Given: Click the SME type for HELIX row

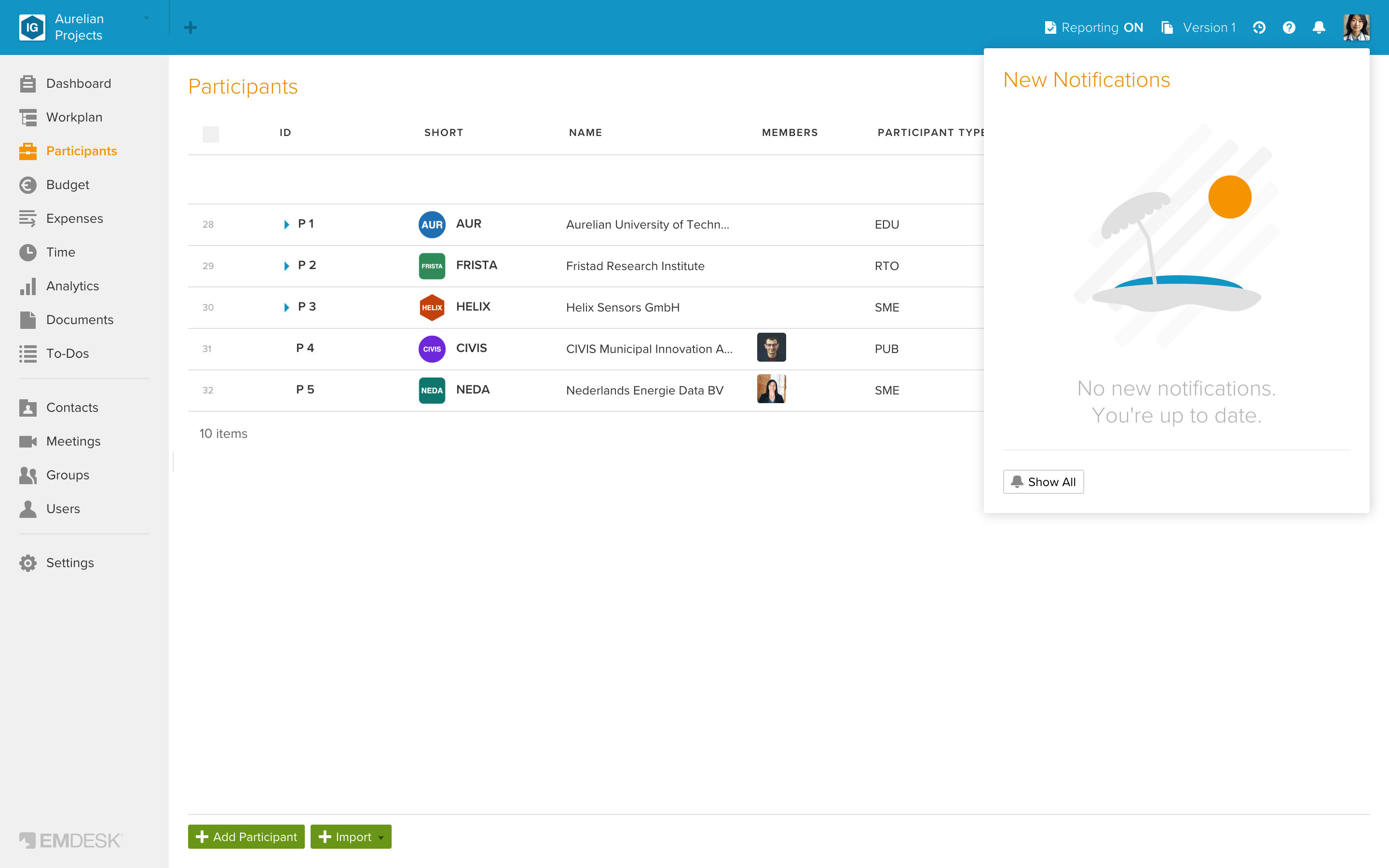Looking at the screenshot, I should point(887,307).
